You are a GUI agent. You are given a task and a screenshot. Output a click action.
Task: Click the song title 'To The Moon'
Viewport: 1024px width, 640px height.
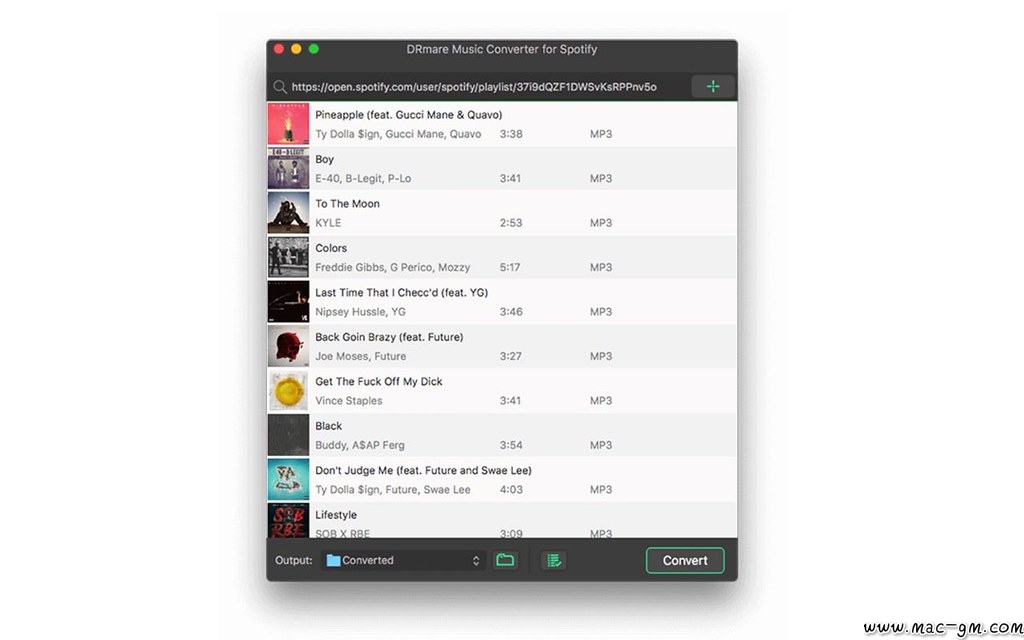pos(347,204)
